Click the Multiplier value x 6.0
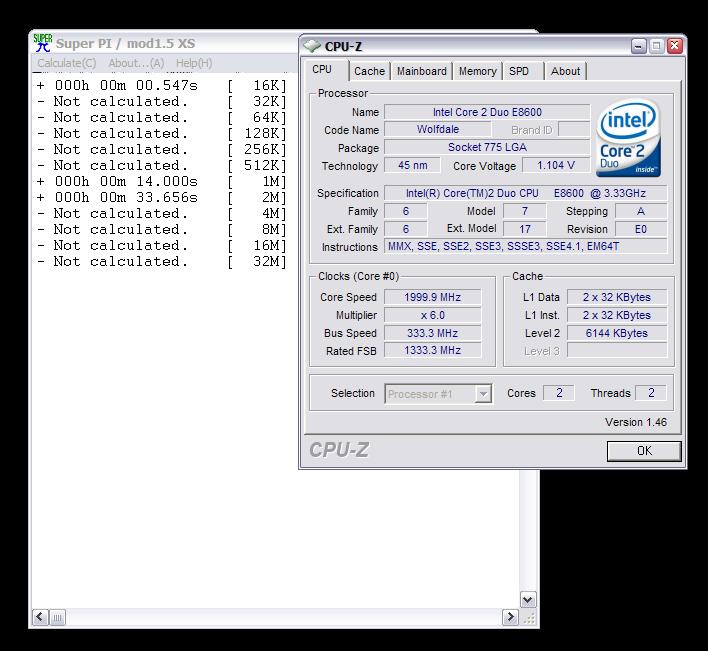 [433, 315]
